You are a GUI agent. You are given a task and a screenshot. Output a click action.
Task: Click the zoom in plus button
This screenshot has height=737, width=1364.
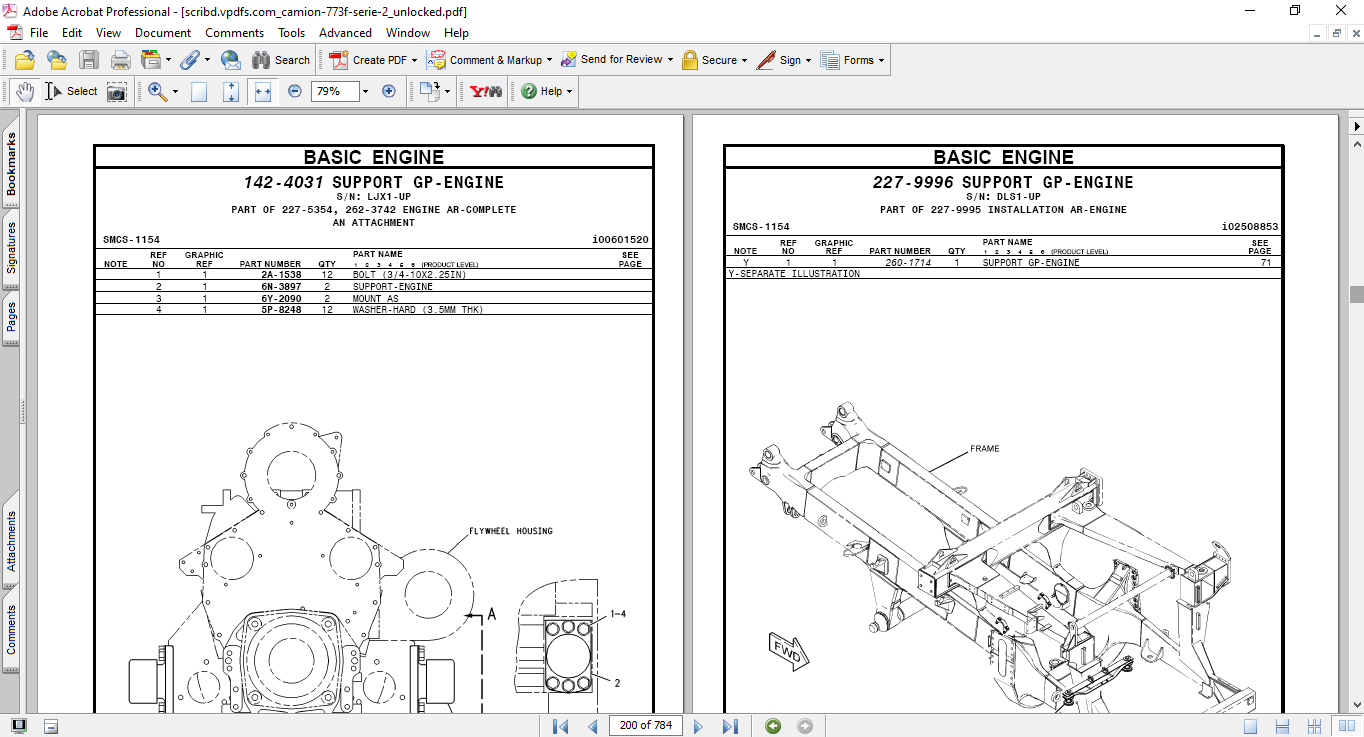[x=389, y=91]
